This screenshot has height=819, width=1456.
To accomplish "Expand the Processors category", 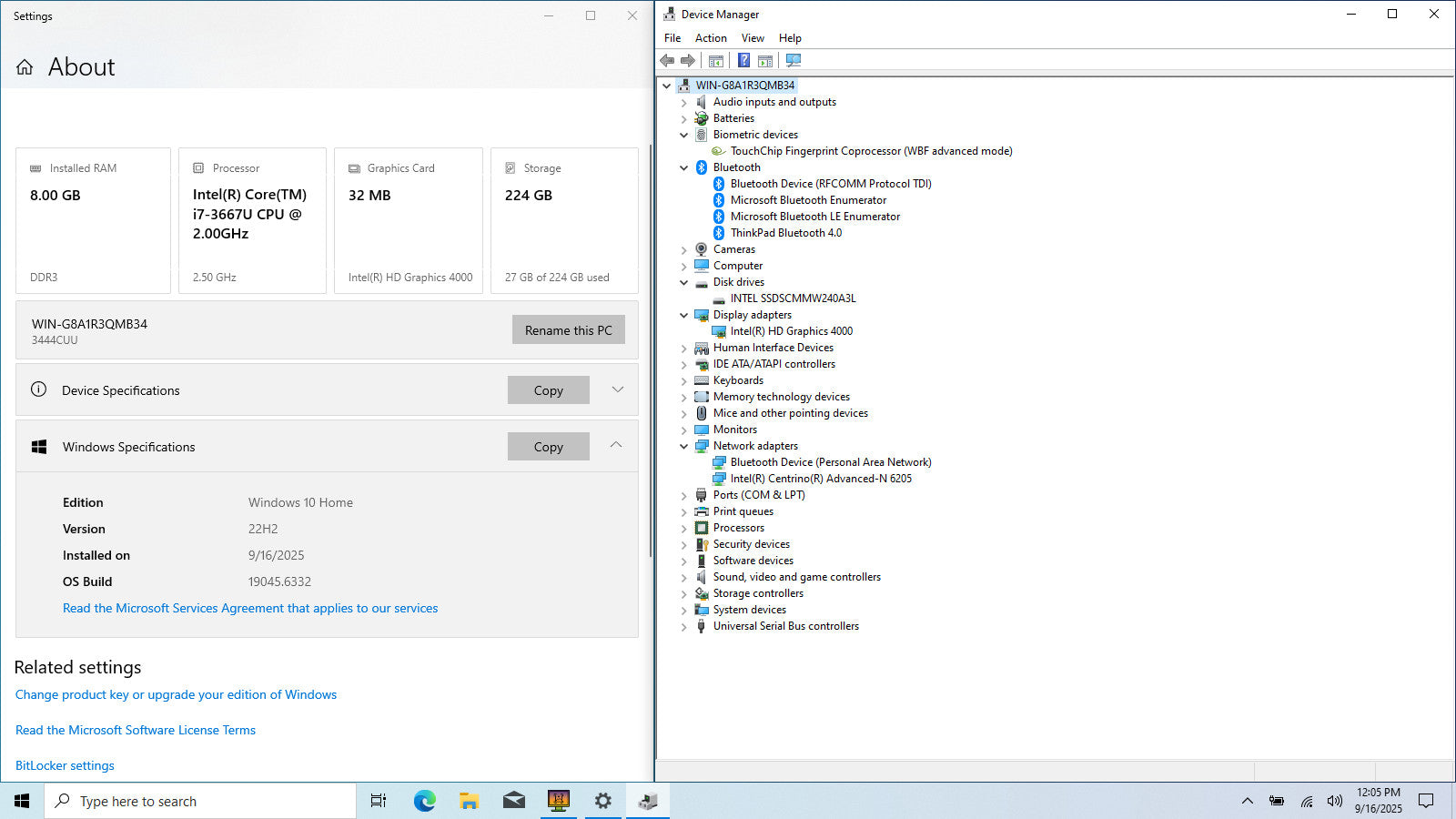I will [x=684, y=529].
